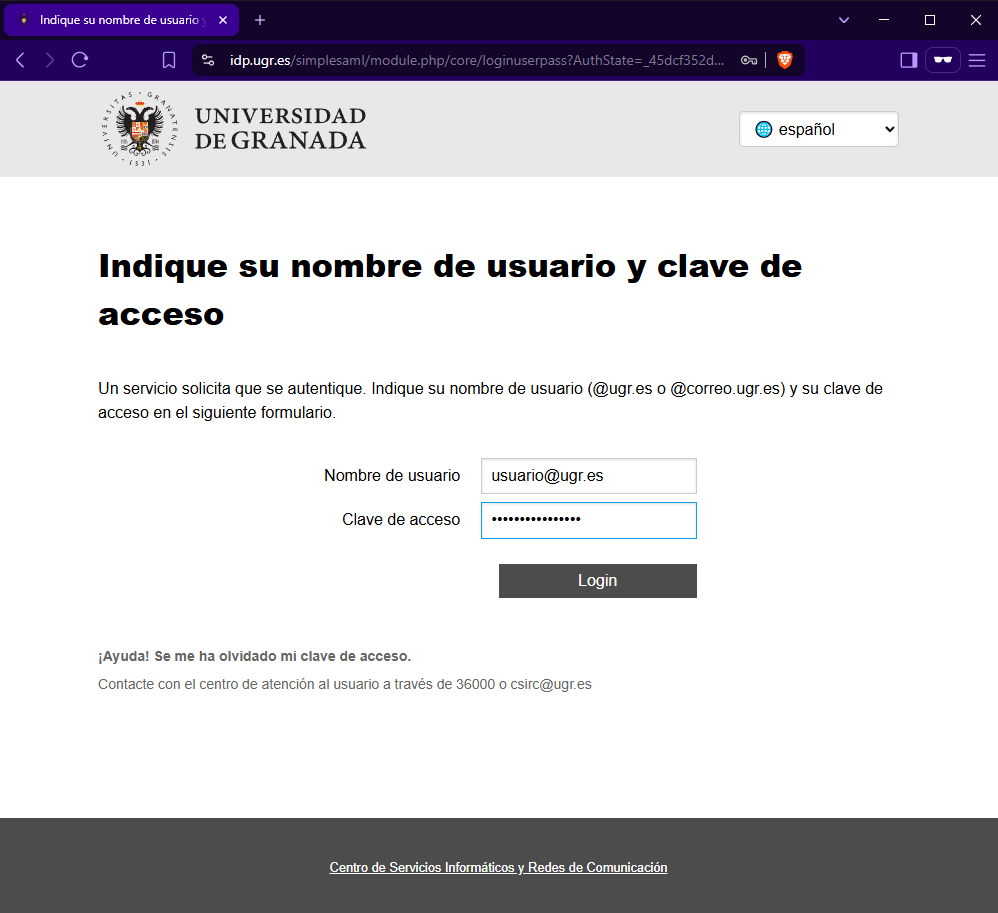Toggle the browser sidebar panel icon
Image resolution: width=998 pixels, height=913 pixels.
tap(909, 60)
